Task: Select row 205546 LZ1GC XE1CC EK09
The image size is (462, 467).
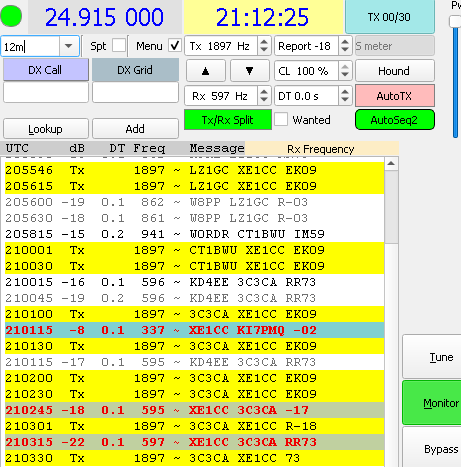Action: [194, 170]
